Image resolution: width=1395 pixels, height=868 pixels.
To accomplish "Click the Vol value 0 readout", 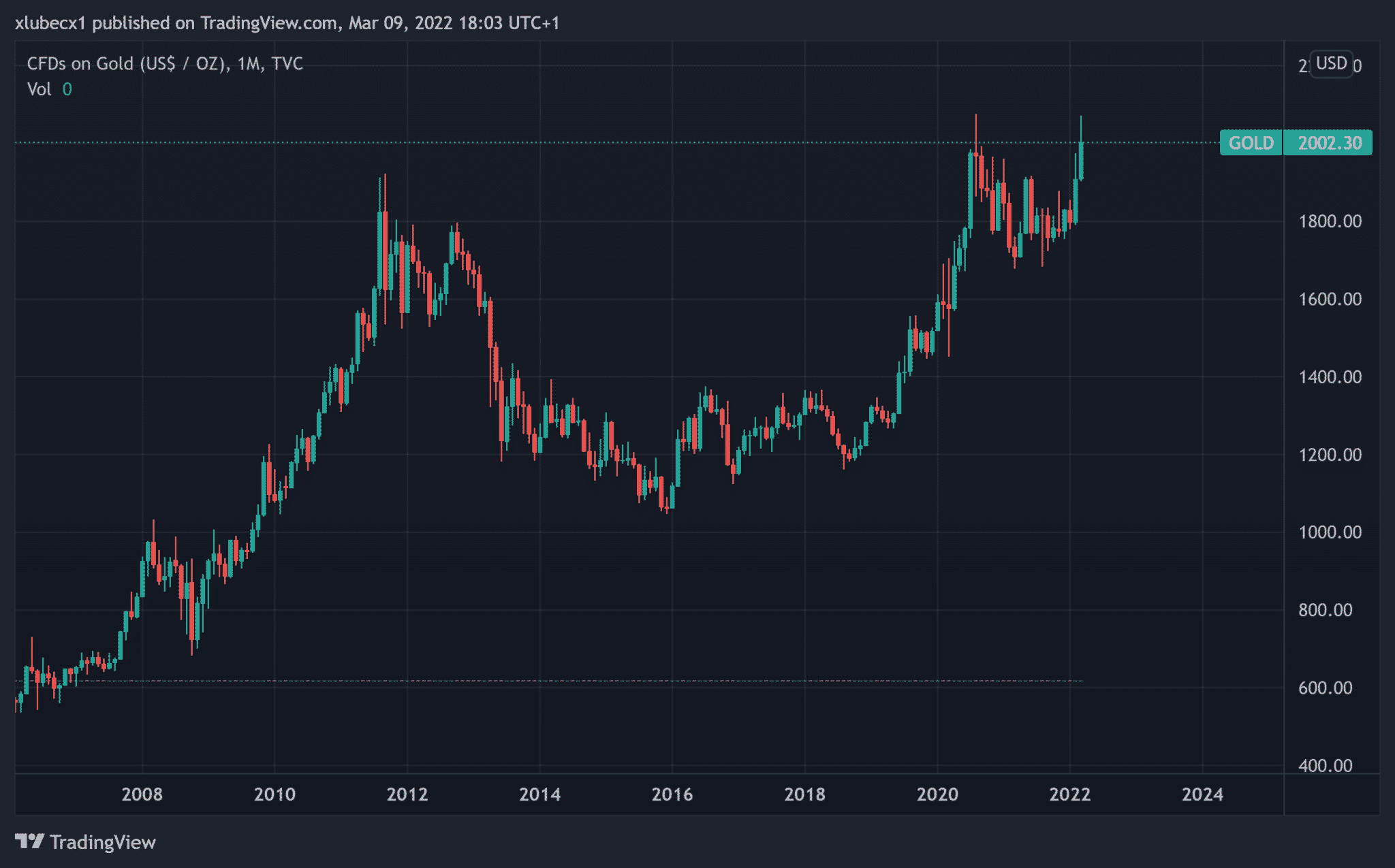I will (x=67, y=90).
